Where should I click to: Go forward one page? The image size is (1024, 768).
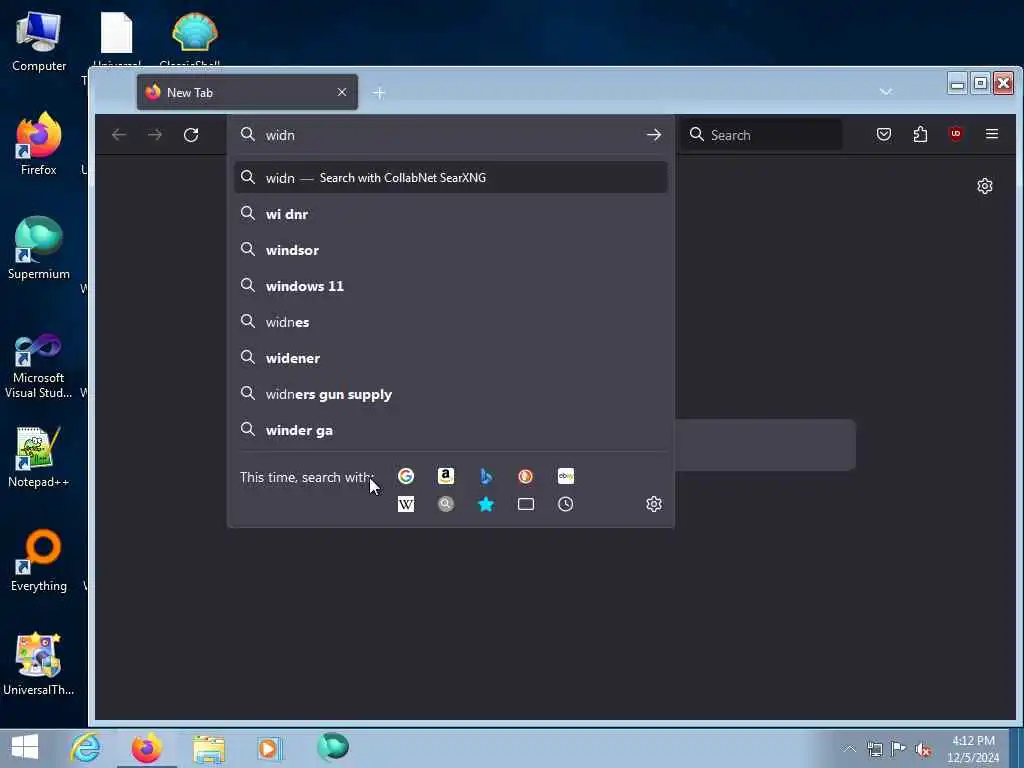click(x=155, y=135)
